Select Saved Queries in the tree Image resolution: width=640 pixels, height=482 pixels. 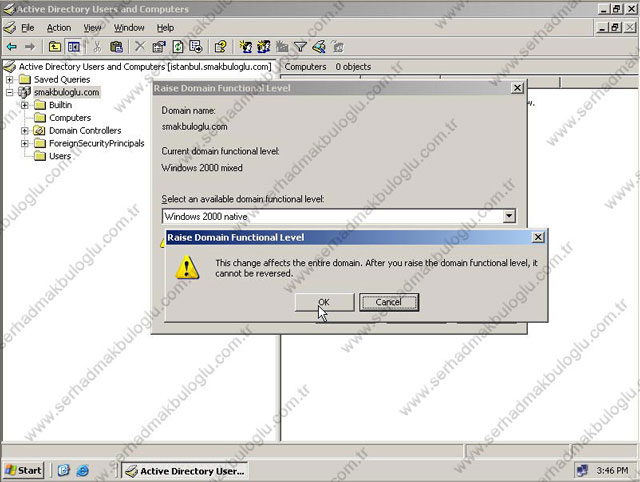(x=62, y=79)
